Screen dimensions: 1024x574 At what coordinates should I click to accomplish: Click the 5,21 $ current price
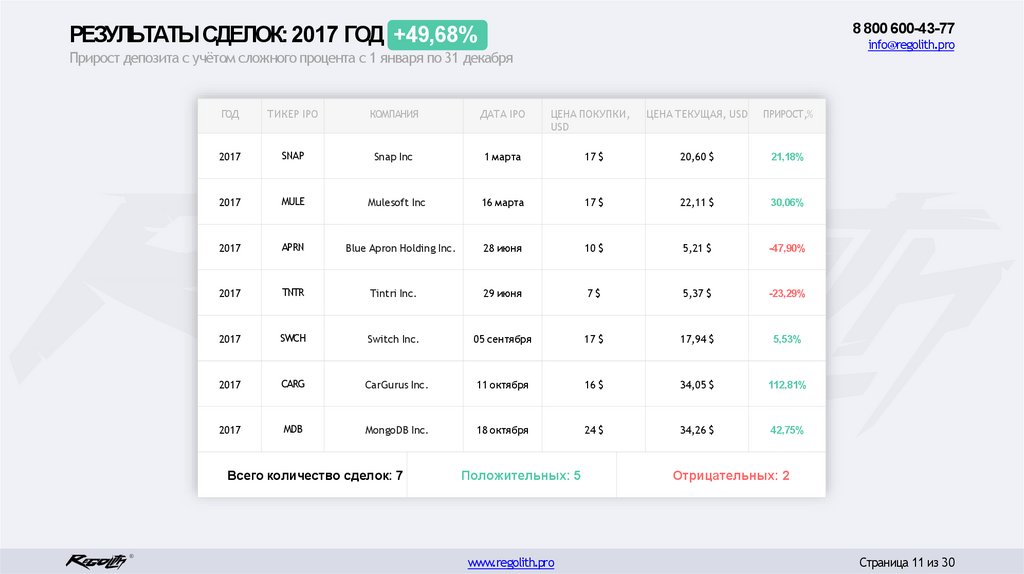pos(697,248)
